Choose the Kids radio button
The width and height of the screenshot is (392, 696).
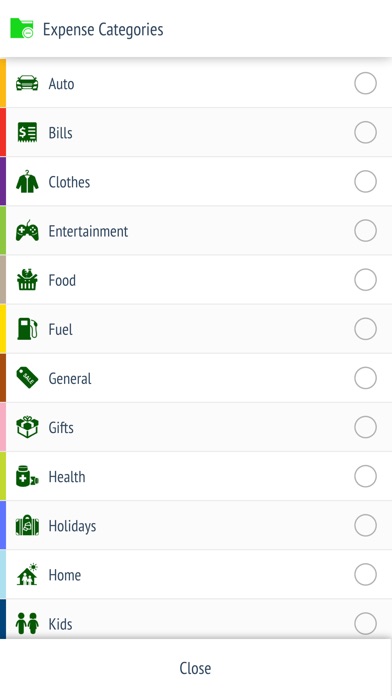(x=365, y=624)
